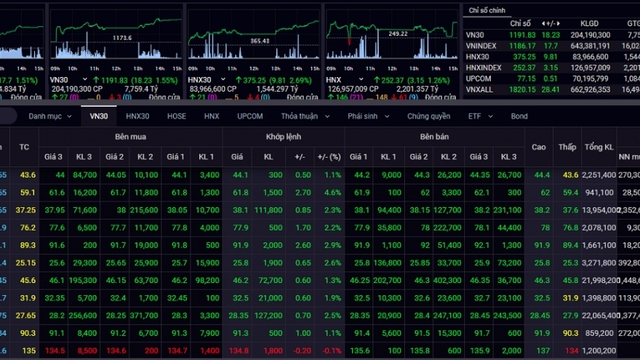Switch to the HOSE tab
This screenshot has height=360, width=640.
(176, 116)
